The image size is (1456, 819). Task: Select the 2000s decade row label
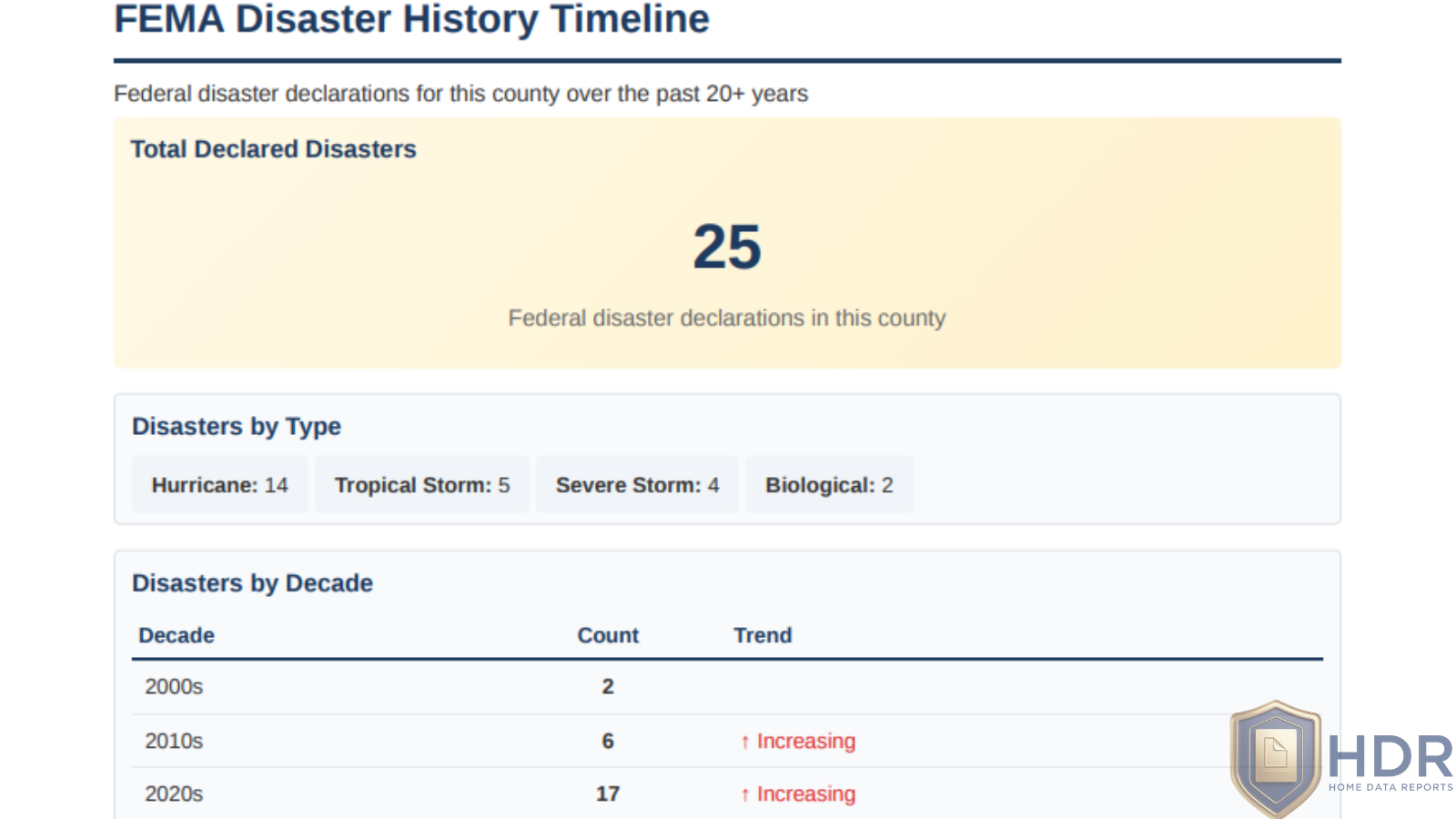(174, 686)
